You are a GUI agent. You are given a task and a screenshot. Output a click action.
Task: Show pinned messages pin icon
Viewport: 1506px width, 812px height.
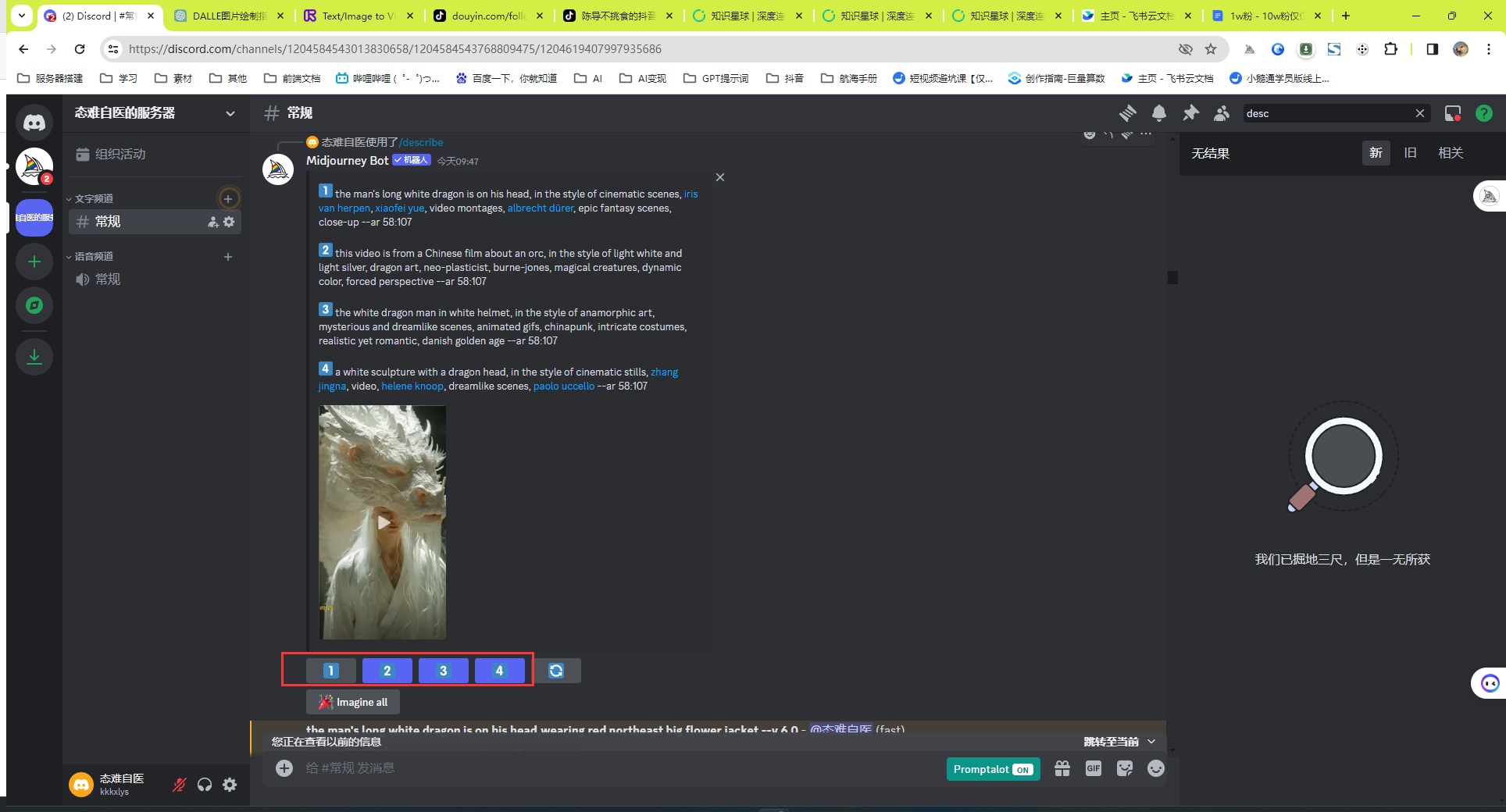pos(1190,113)
